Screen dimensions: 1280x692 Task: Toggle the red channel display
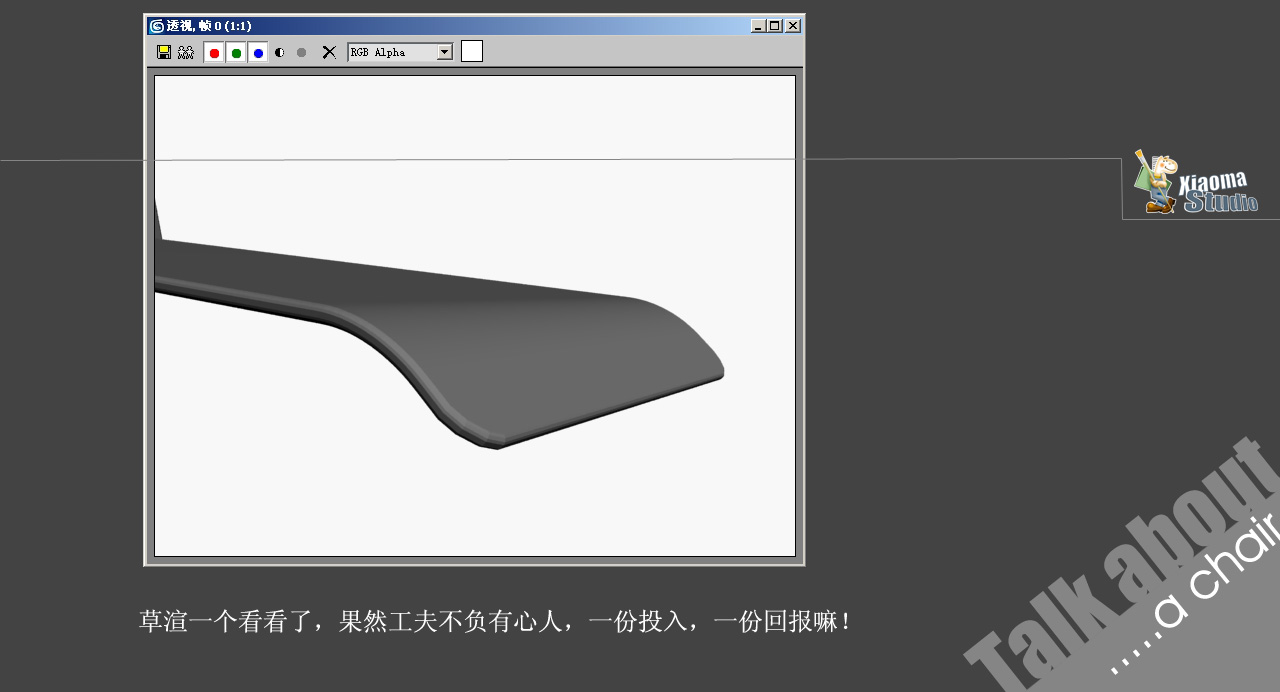[214, 53]
